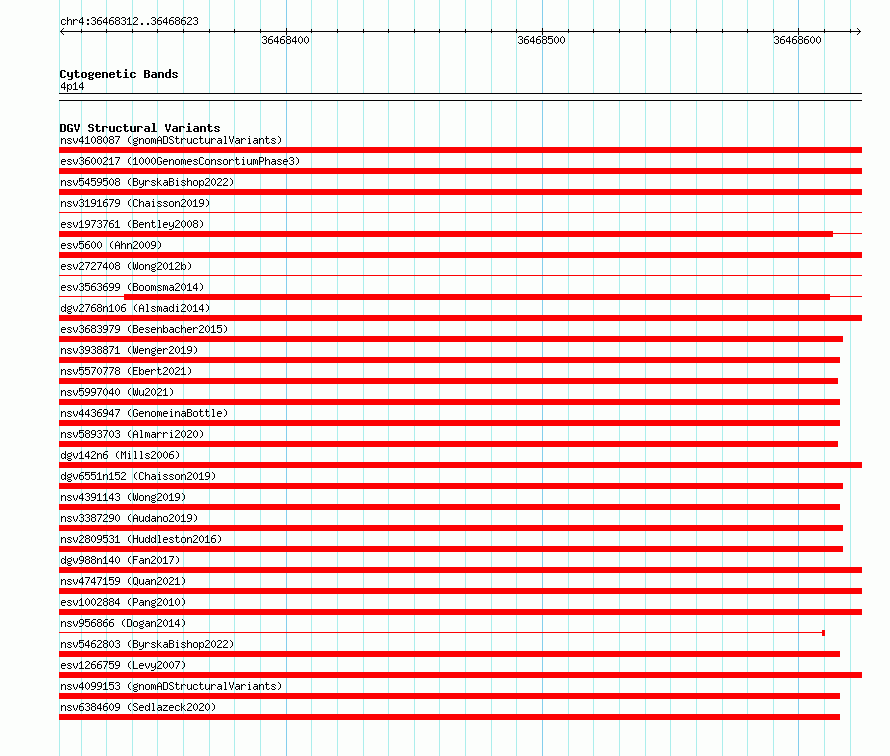Screen dimensions: 890x756
Task: Open the DGV Structural Variants track heading
Action: tap(140, 128)
